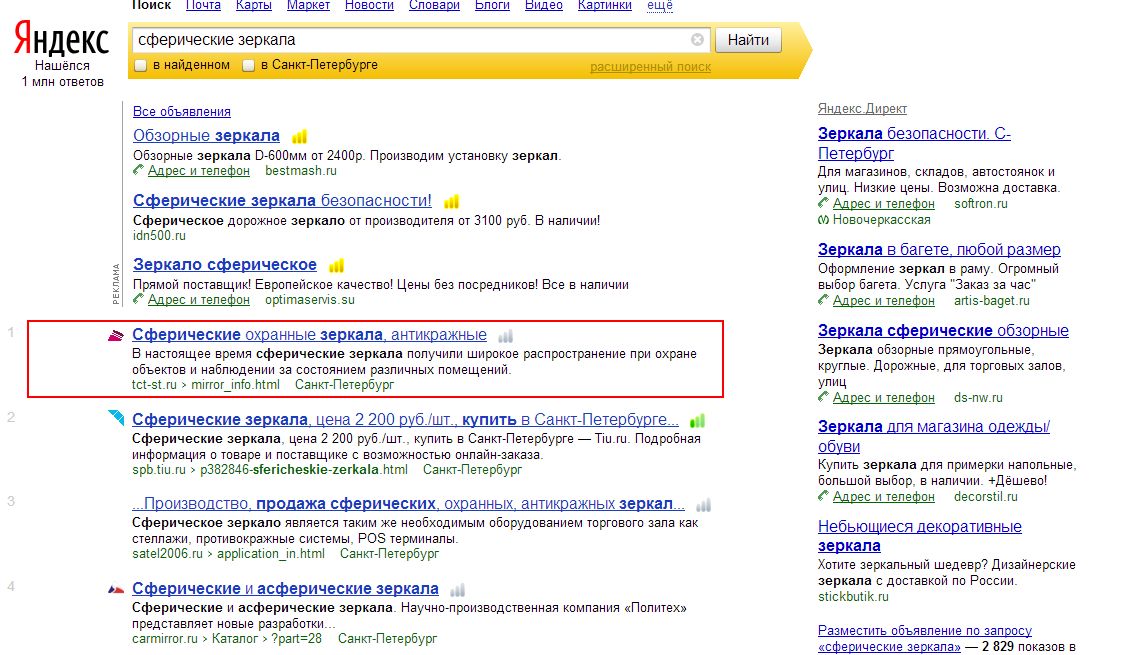Click the stickbutik.ru domain text
This screenshot has height=655, width=1144.
[x=854, y=597]
